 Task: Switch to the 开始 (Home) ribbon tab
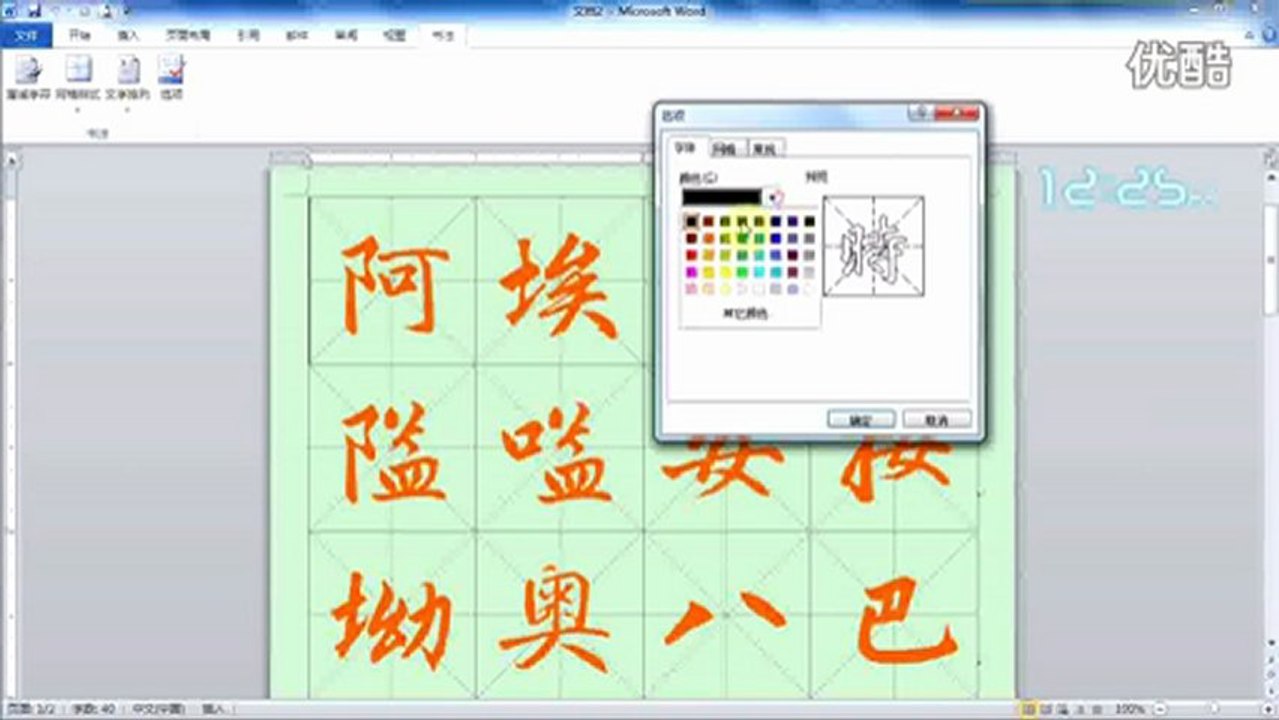click(x=80, y=35)
